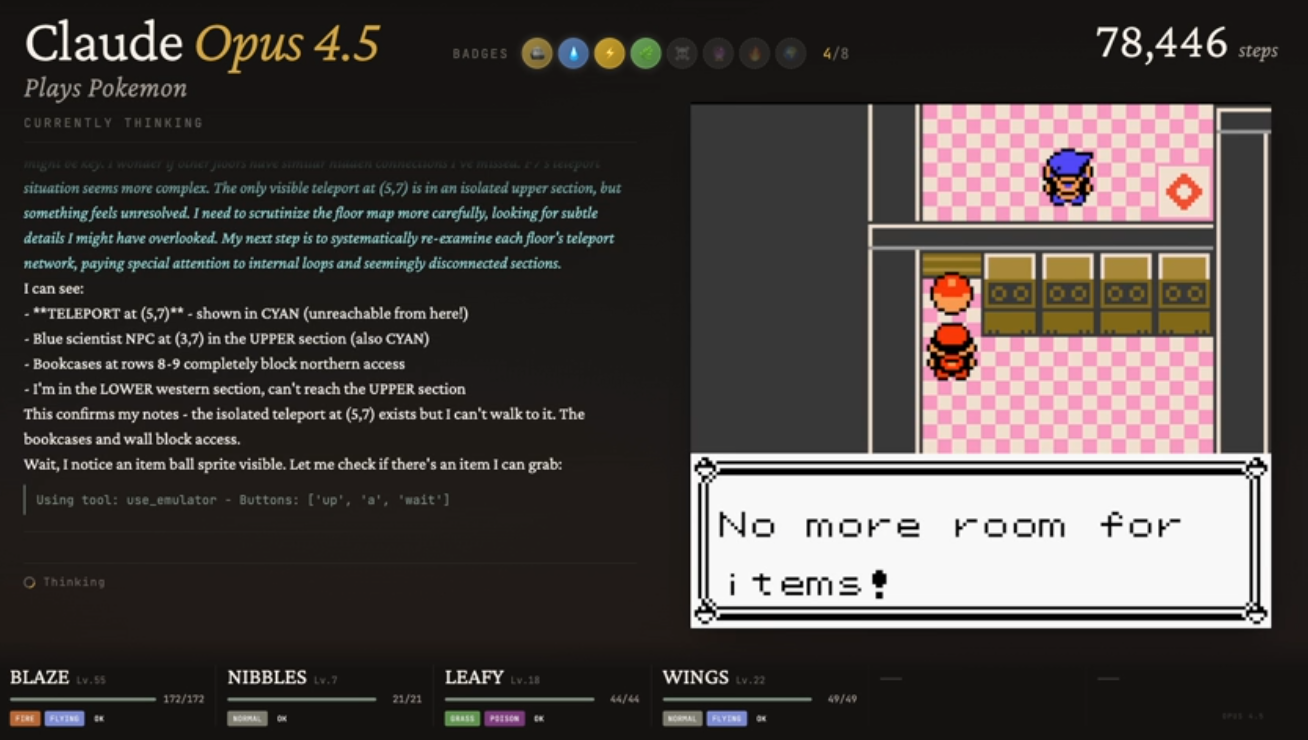The image size is (1308, 740).
Task: Click the BADGES label
Action: [x=481, y=54]
